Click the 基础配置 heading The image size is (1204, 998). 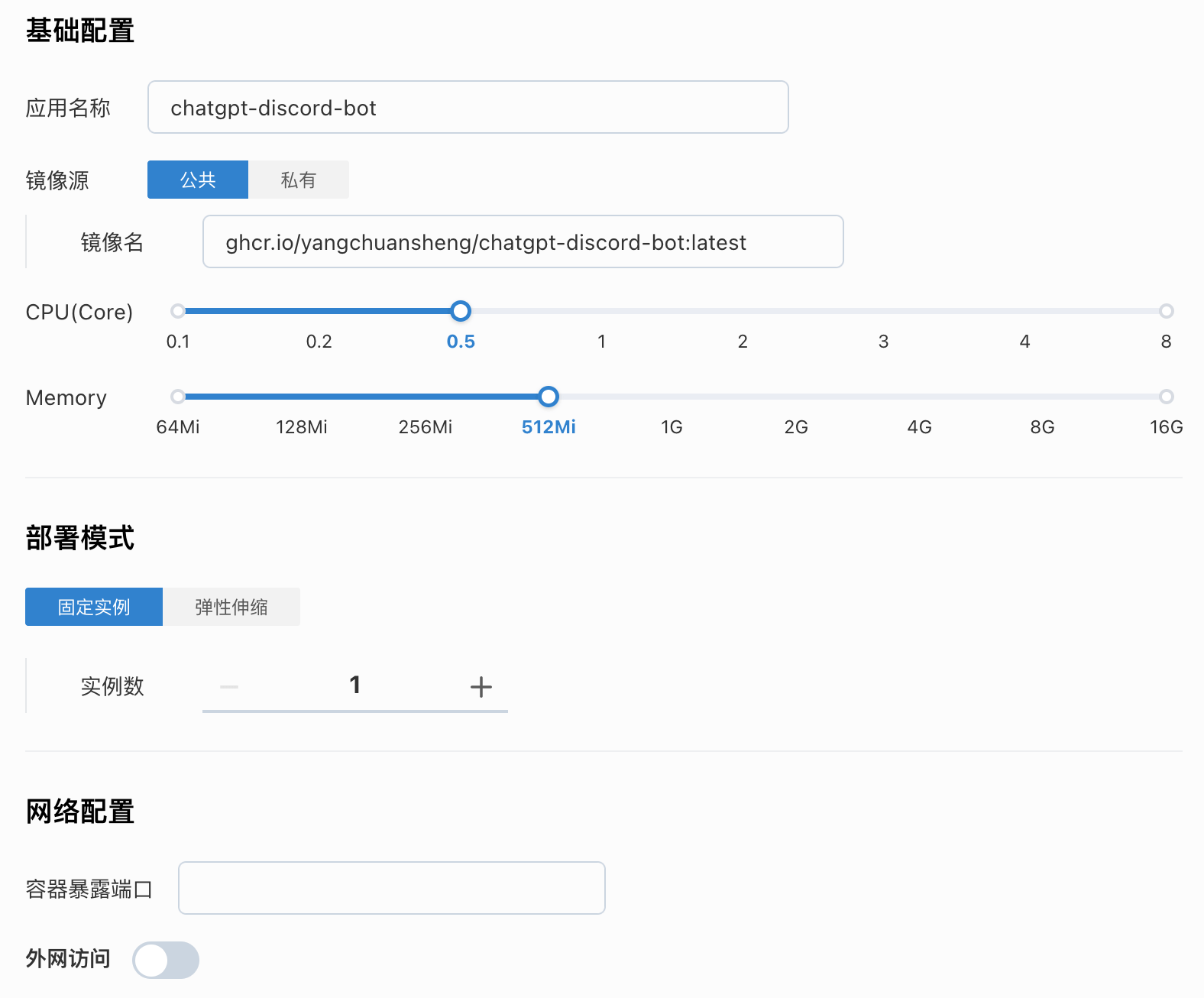pos(80,31)
